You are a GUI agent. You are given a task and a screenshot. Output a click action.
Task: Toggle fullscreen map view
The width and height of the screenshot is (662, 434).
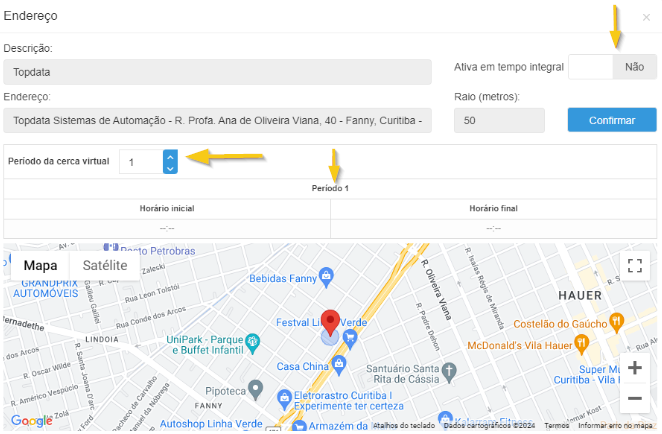click(x=634, y=266)
